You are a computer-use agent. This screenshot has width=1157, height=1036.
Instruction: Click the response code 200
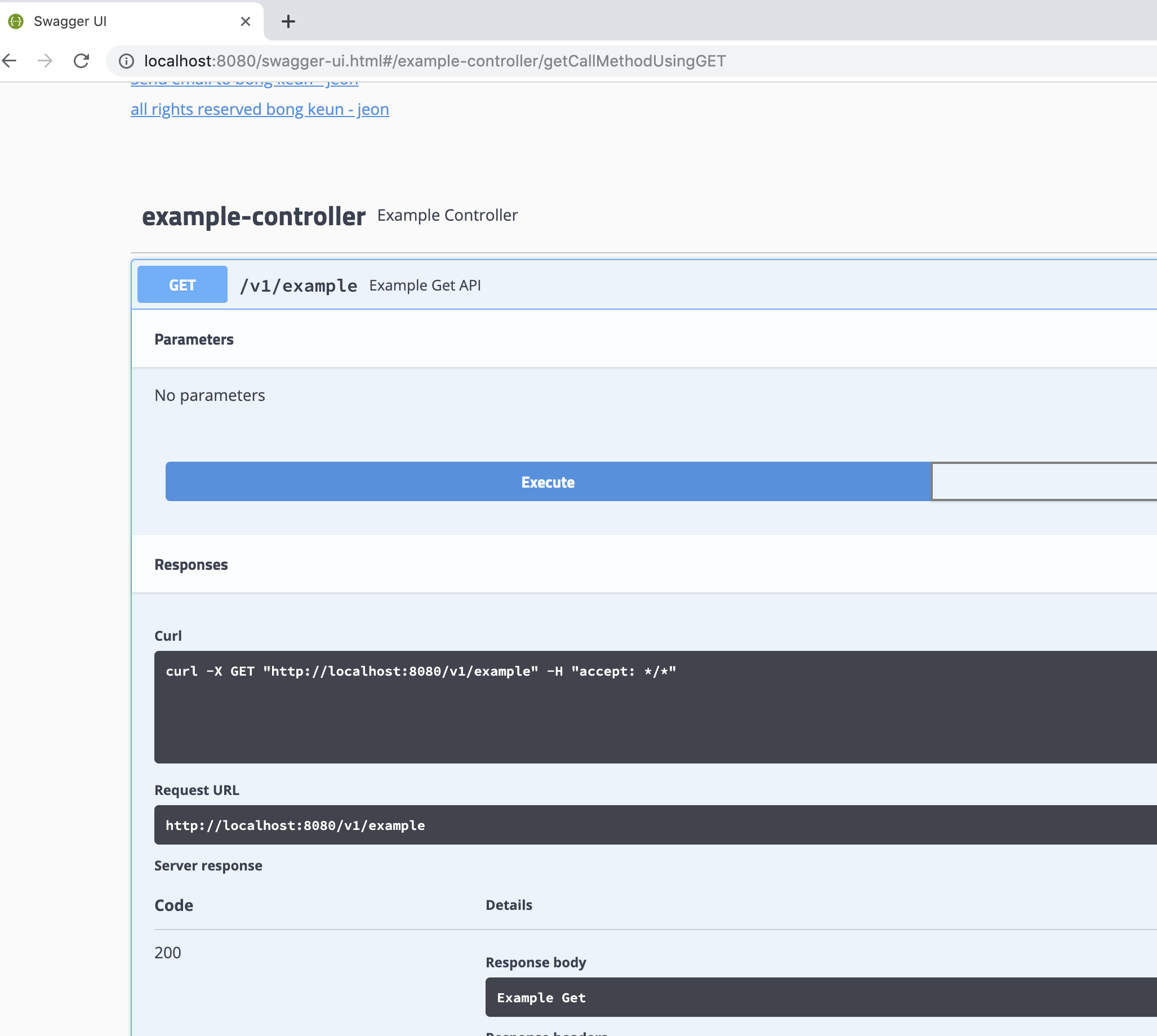168,953
